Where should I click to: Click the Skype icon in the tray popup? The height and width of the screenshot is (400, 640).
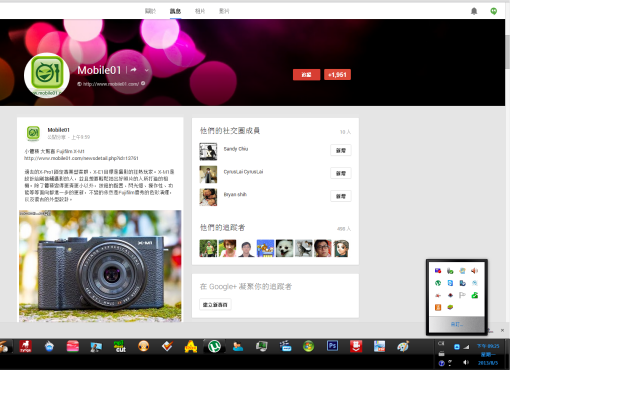[x=450, y=283]
